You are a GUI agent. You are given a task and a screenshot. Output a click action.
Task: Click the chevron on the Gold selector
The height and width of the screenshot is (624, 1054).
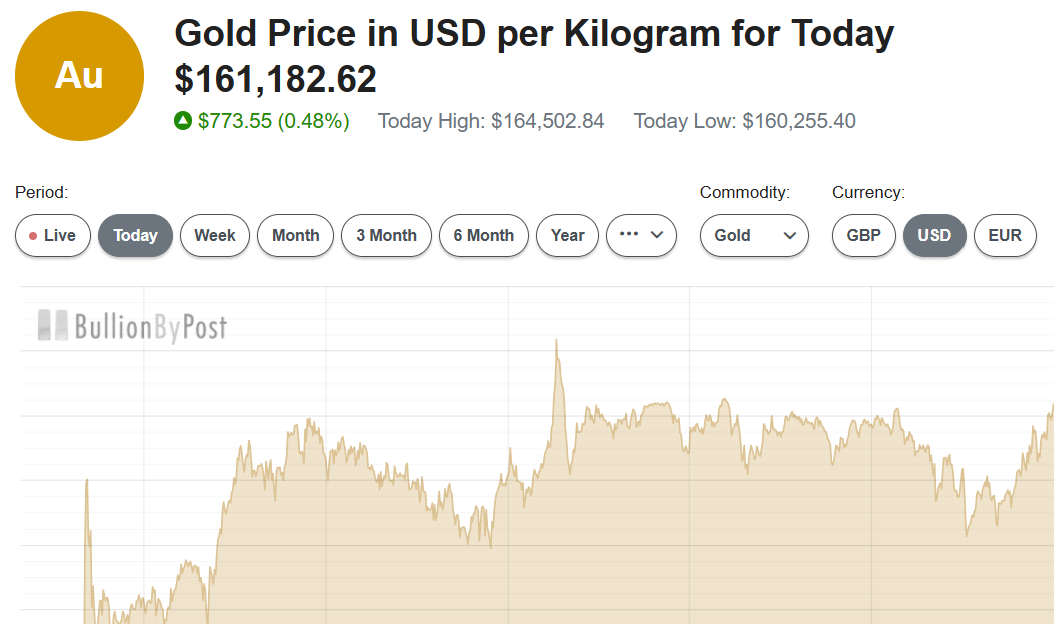pos(789,236)
